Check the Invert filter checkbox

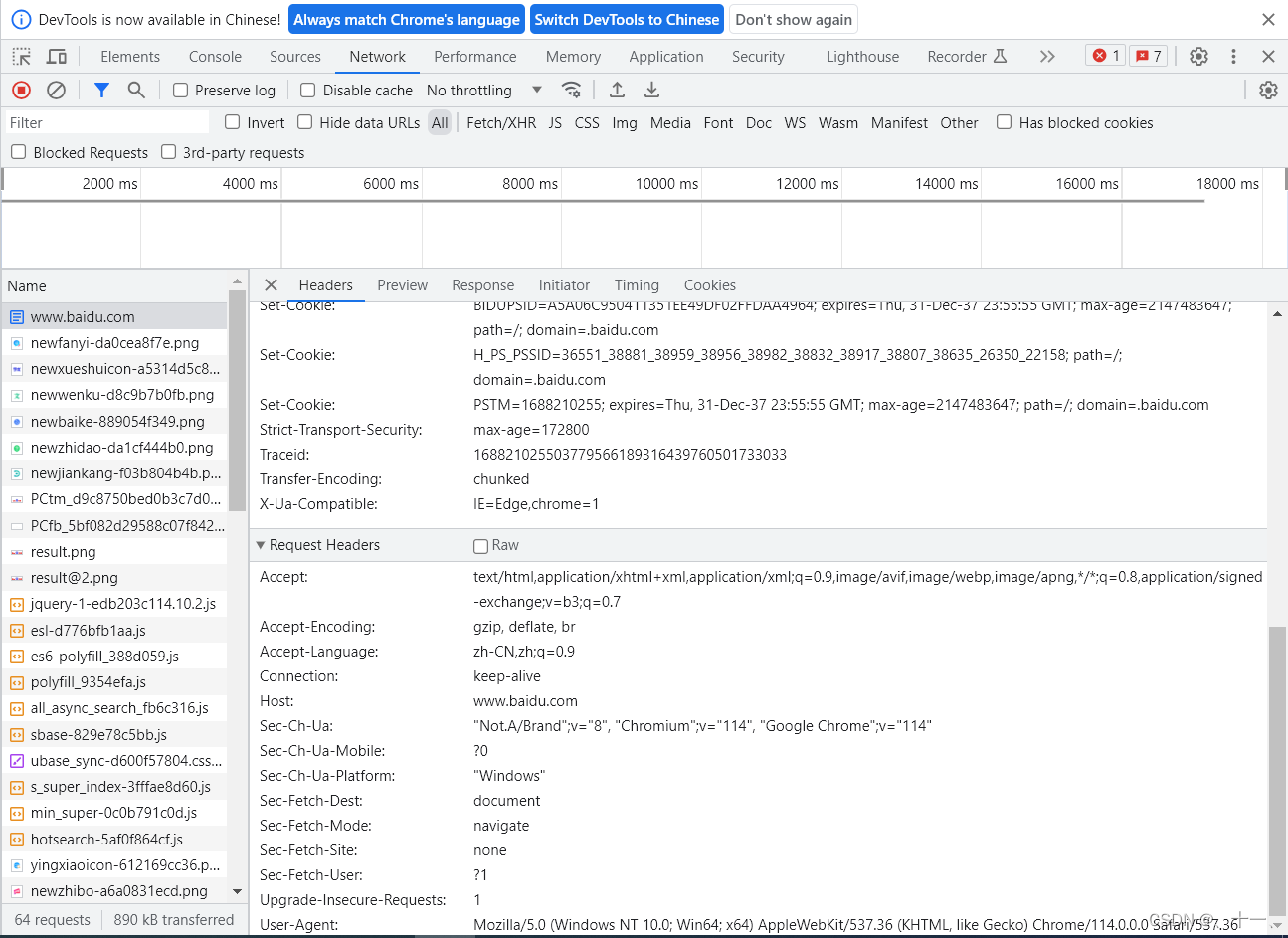point(233,122)
